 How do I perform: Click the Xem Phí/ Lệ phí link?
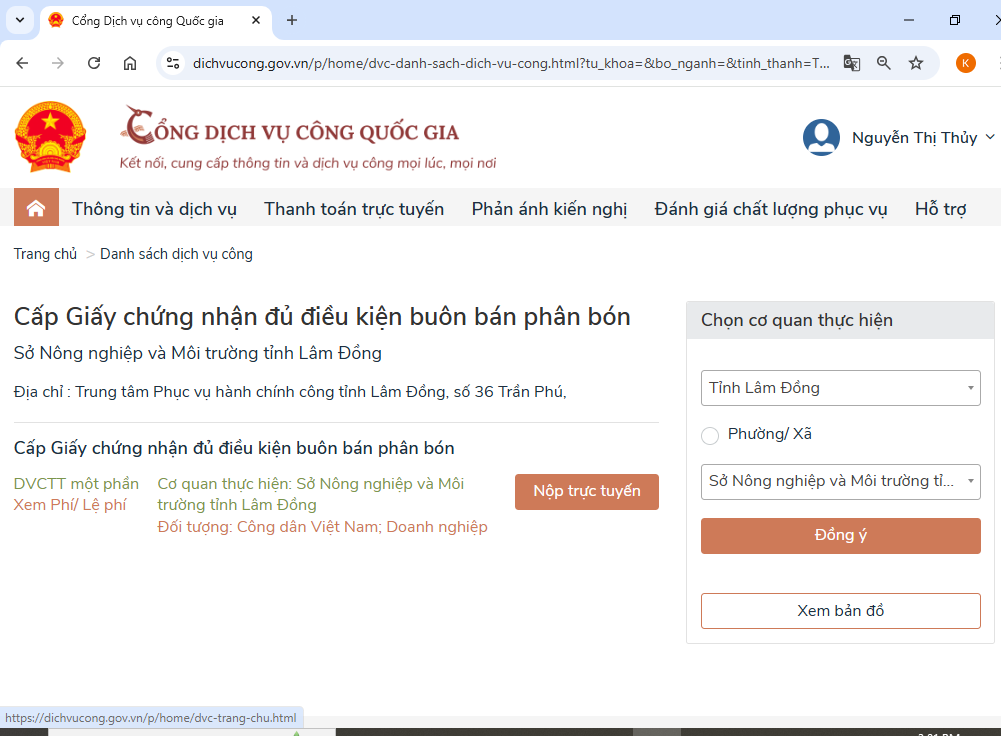click(x=70, y=505)
